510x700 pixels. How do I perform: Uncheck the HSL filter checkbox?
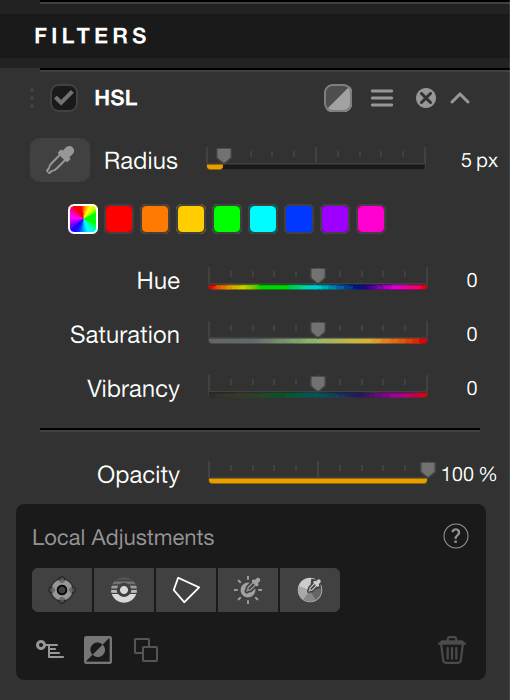point(64,98)
